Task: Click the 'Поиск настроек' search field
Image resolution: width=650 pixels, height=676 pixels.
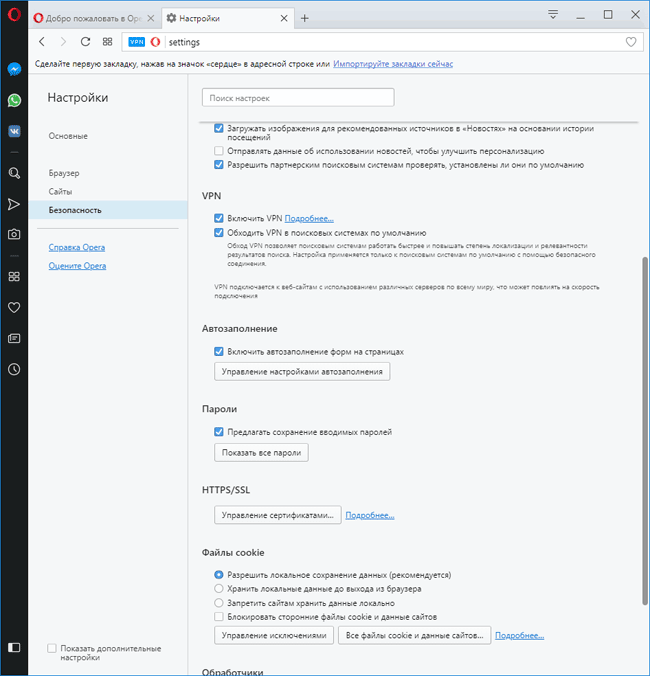Action: pos(298,98)
